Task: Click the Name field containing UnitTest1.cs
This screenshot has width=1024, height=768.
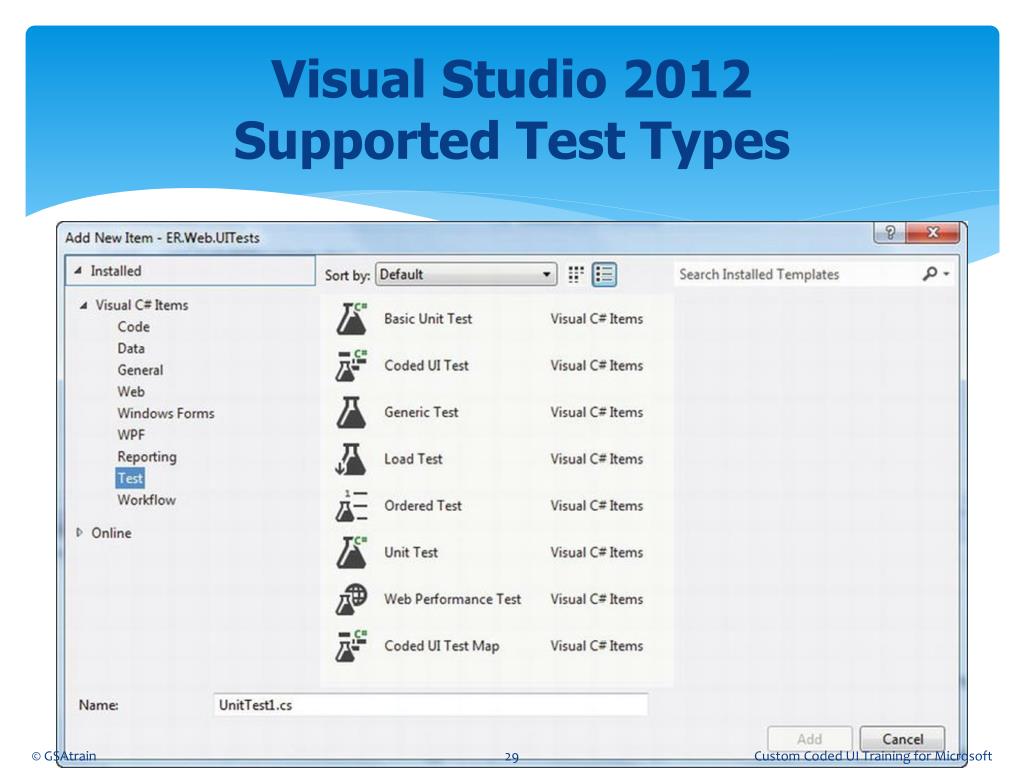Action: (431, 705)
